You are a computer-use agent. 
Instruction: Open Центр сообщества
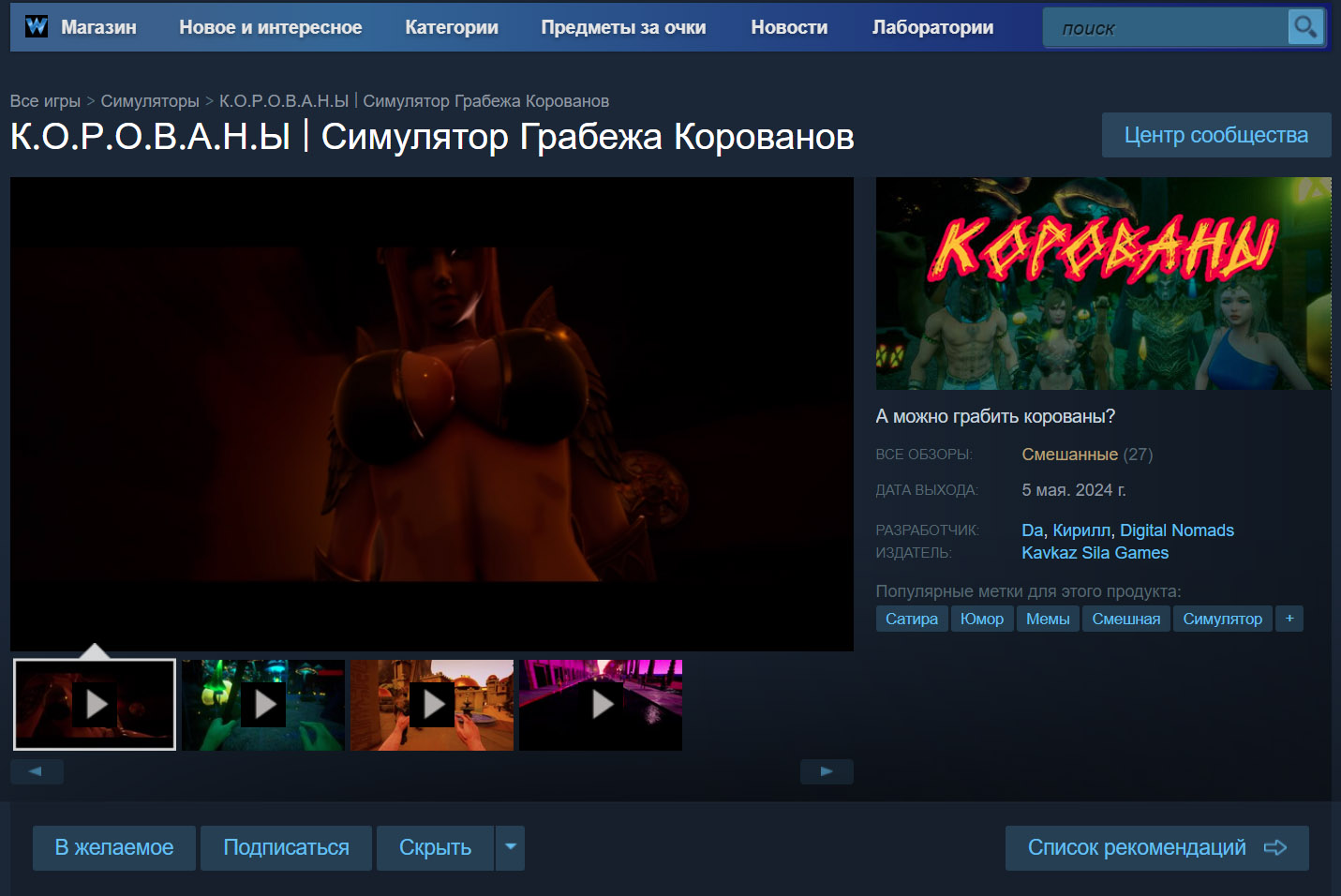click(x=1216, y=135)
